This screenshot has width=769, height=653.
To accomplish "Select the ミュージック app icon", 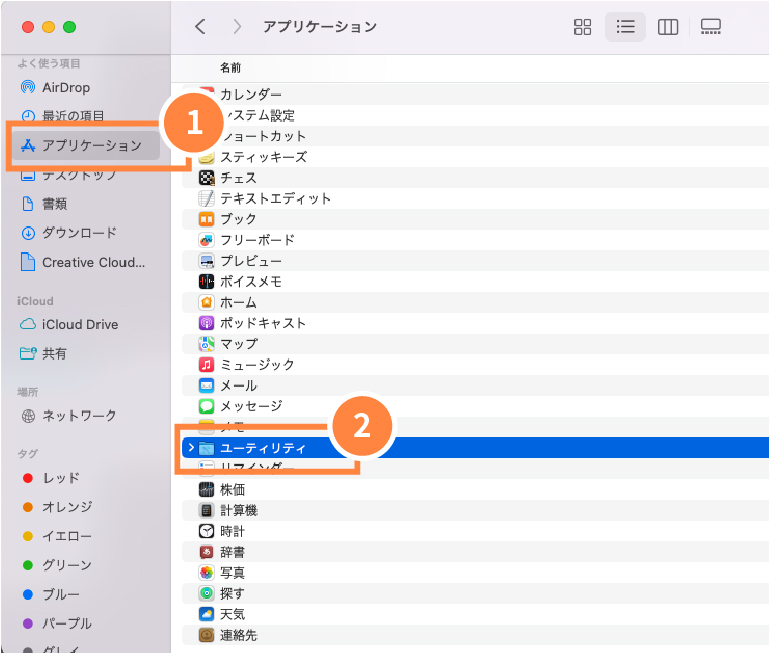I will (206, 365).
